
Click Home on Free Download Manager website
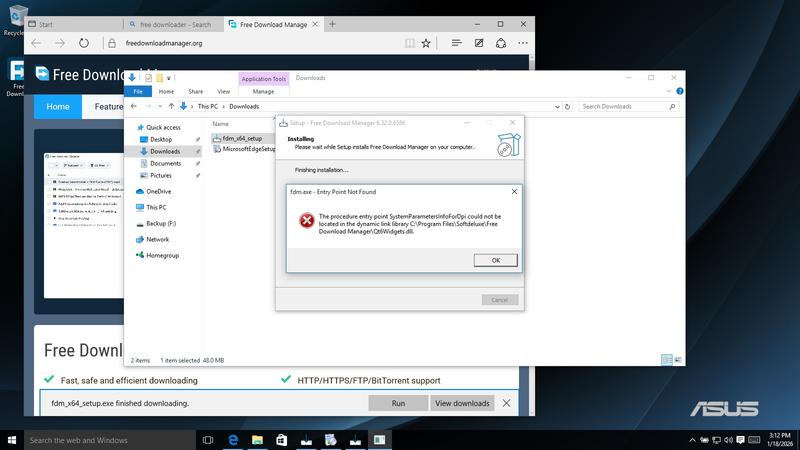coord(58,107)
